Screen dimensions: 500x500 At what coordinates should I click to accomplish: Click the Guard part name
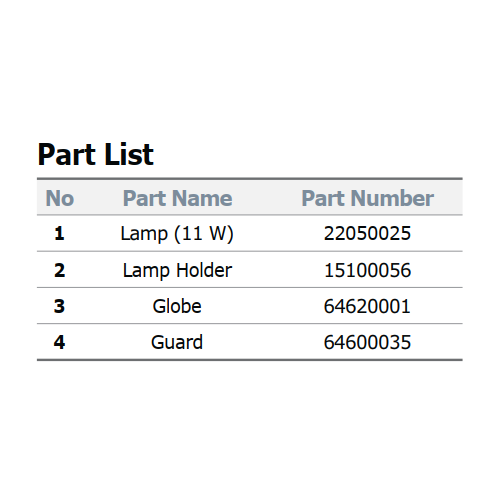[177, 342]
